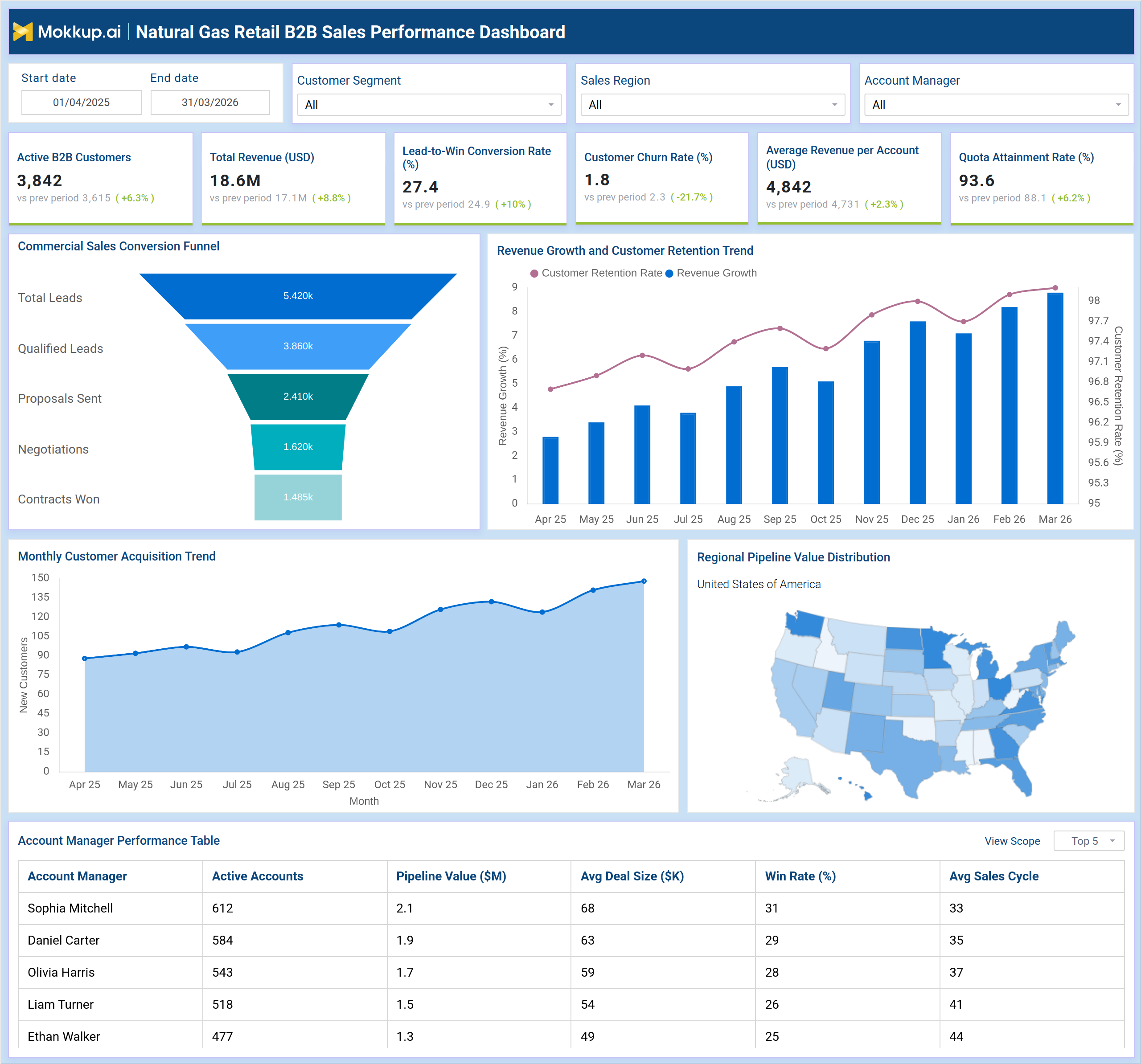
Task: Click the View Scope label
Action: pos(1012,841)
